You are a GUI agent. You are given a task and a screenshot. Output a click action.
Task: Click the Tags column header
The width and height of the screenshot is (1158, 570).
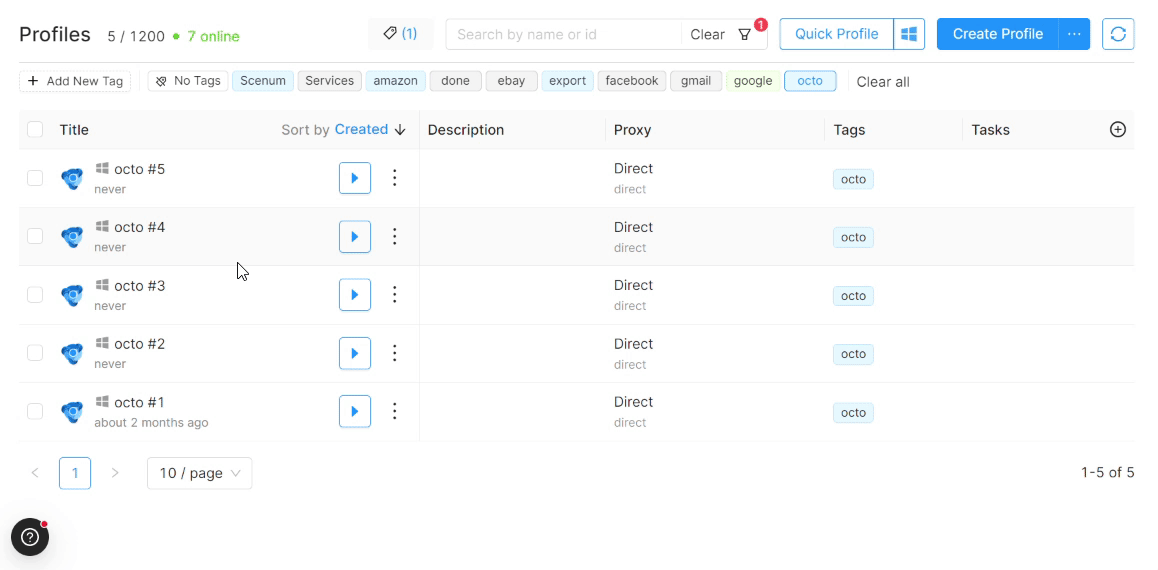pyautogui.click(x=849, y=130)
